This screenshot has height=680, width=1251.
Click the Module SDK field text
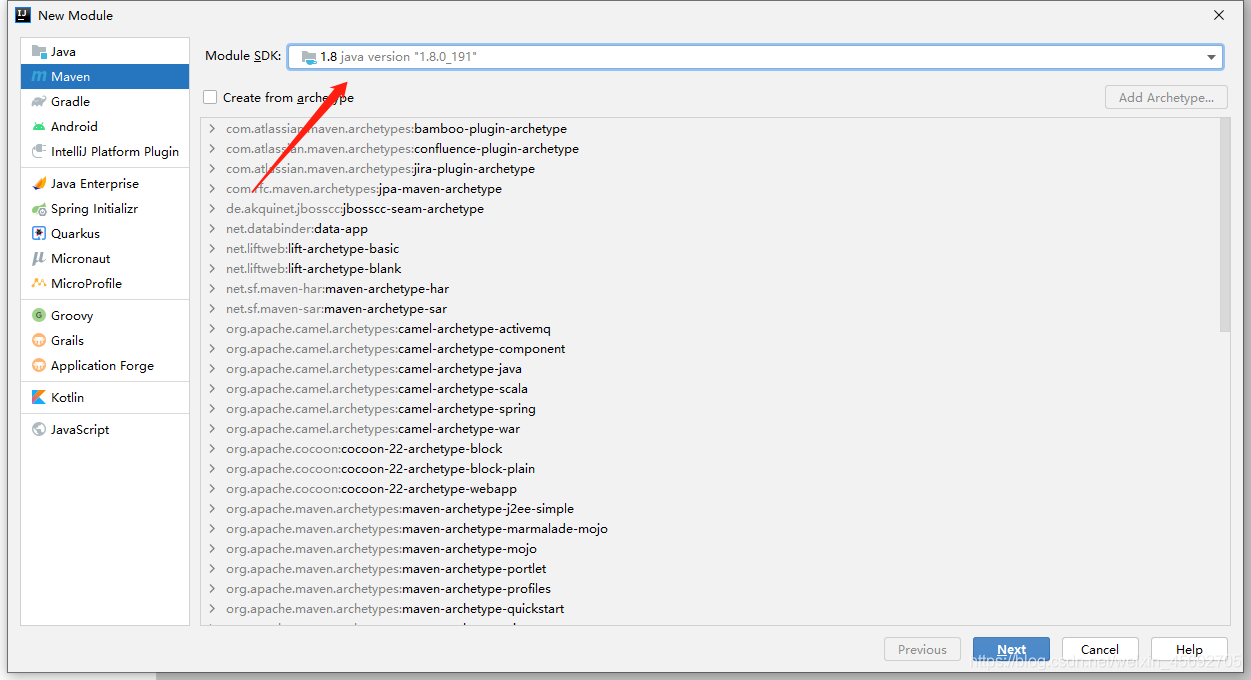pos(398,57)
